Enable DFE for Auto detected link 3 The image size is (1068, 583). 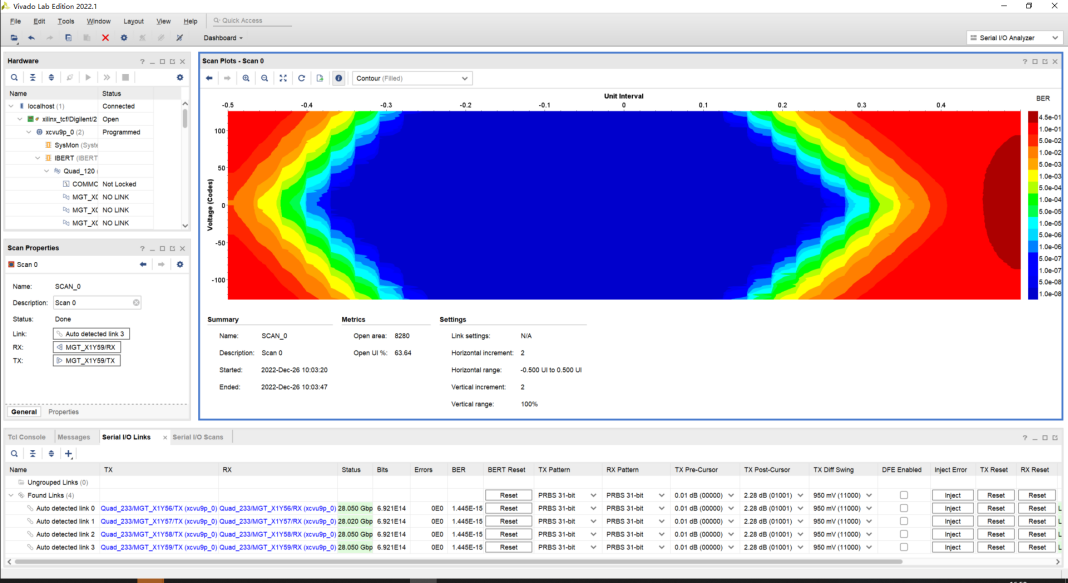point(904,547)
